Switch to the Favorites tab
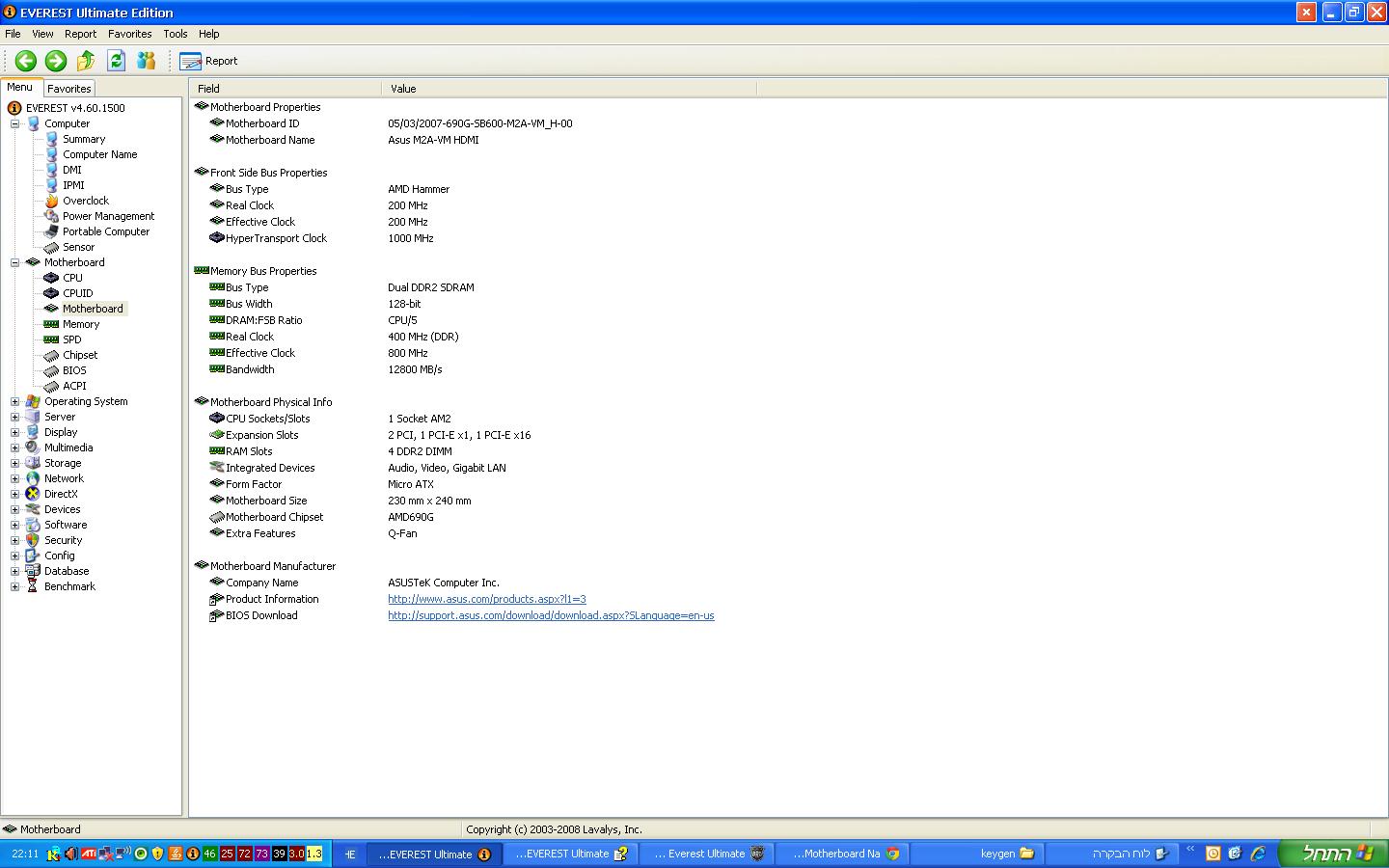 coord(68,89)
